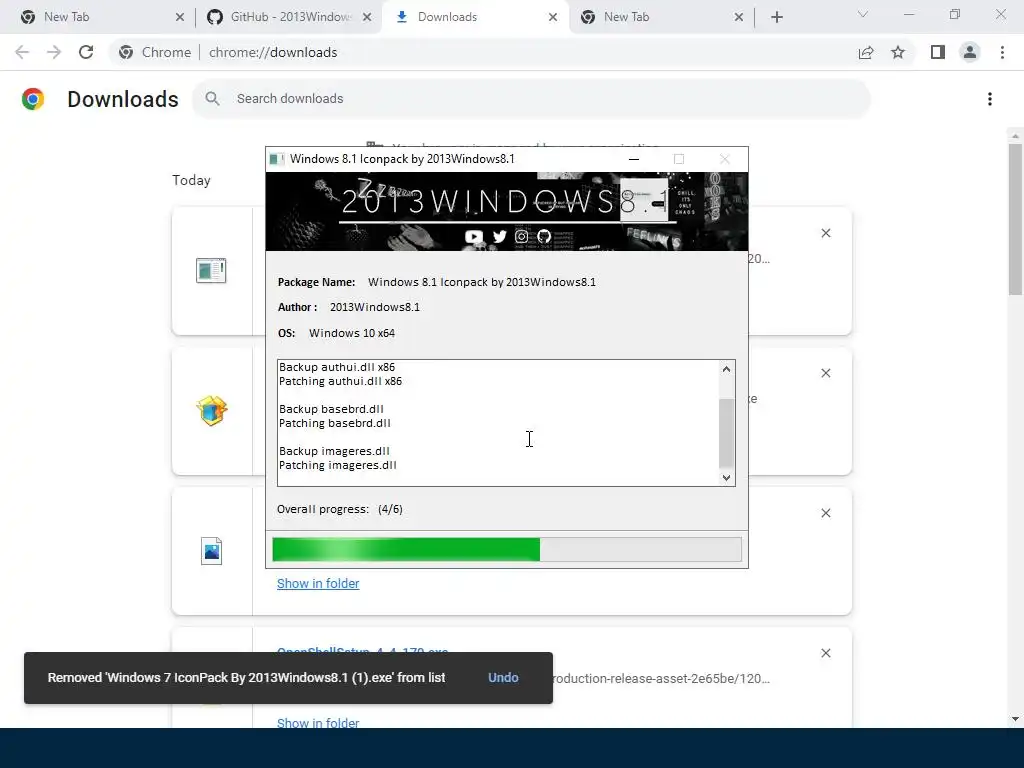Minimize the Iconpack installer window
Screen dimensions: 1024x768
[633, 159]
